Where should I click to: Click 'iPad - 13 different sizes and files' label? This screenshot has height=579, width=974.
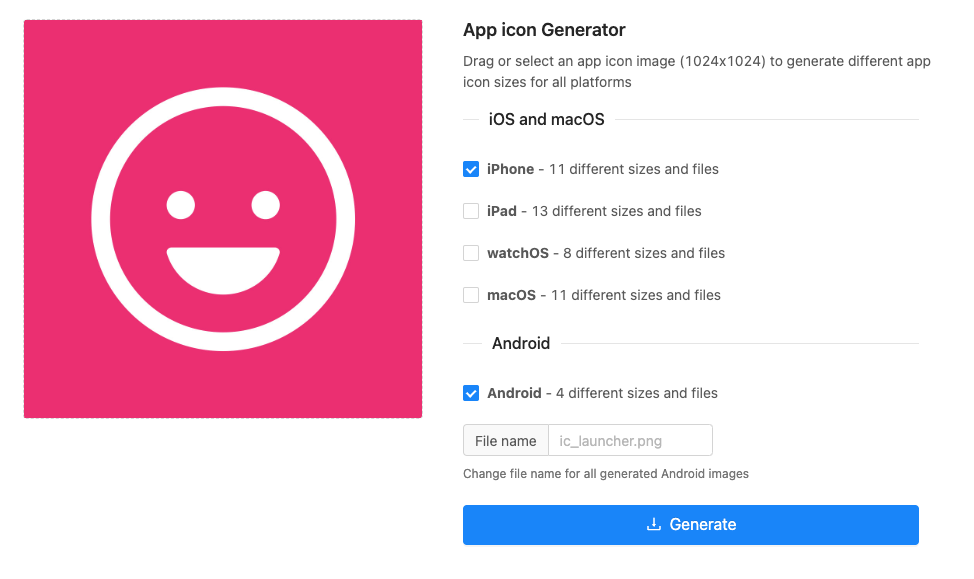pos(594,211)
